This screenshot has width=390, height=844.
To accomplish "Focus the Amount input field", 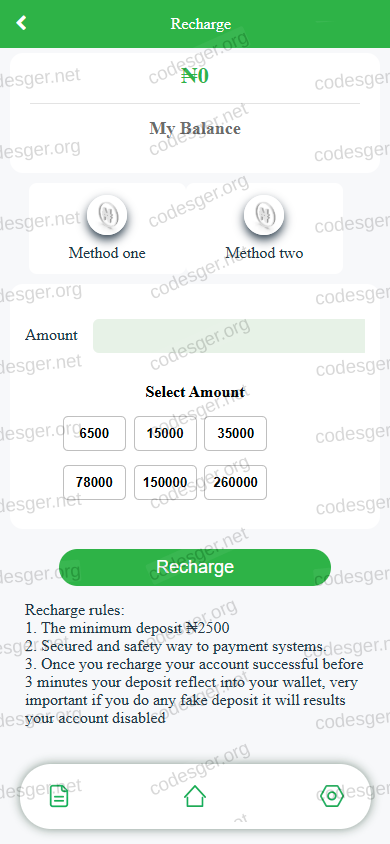I will pyautogui.click(x=229, y=336).
